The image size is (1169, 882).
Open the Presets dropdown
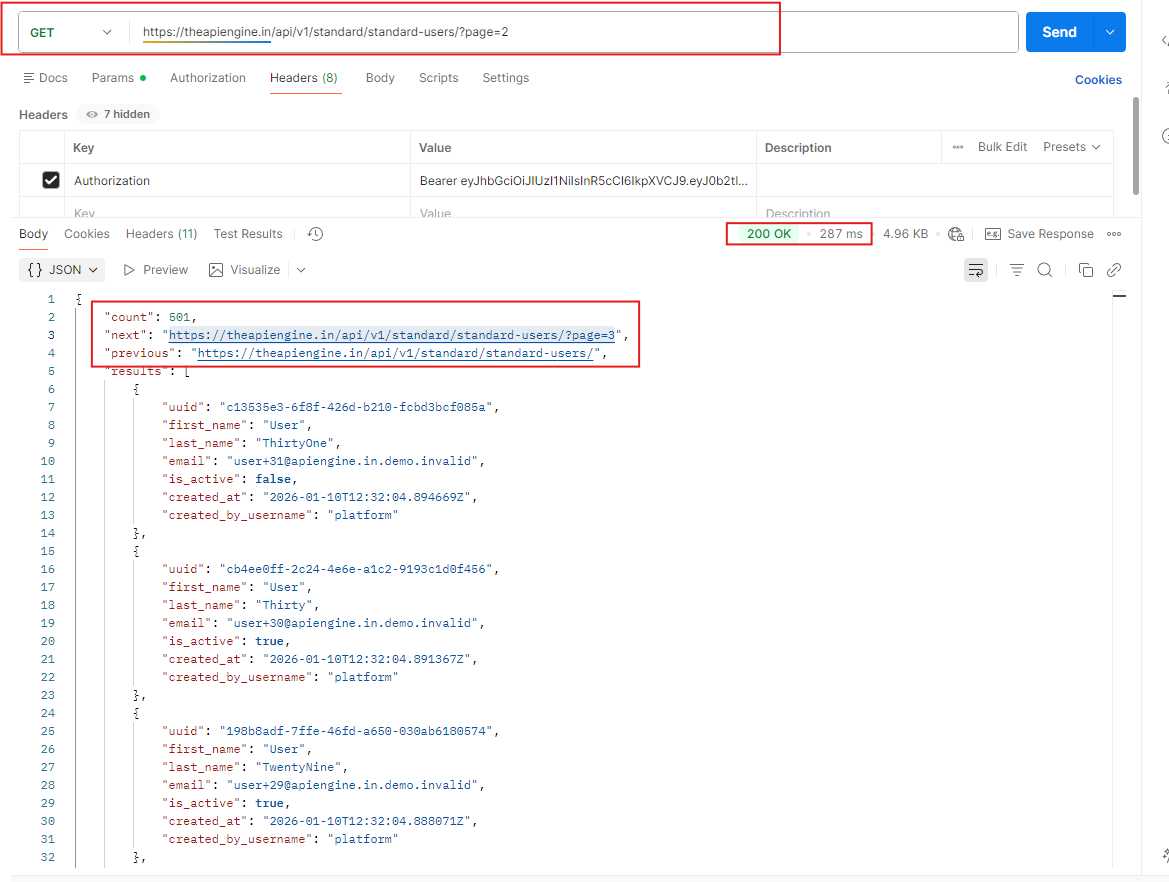click(x=1071, y=147)
